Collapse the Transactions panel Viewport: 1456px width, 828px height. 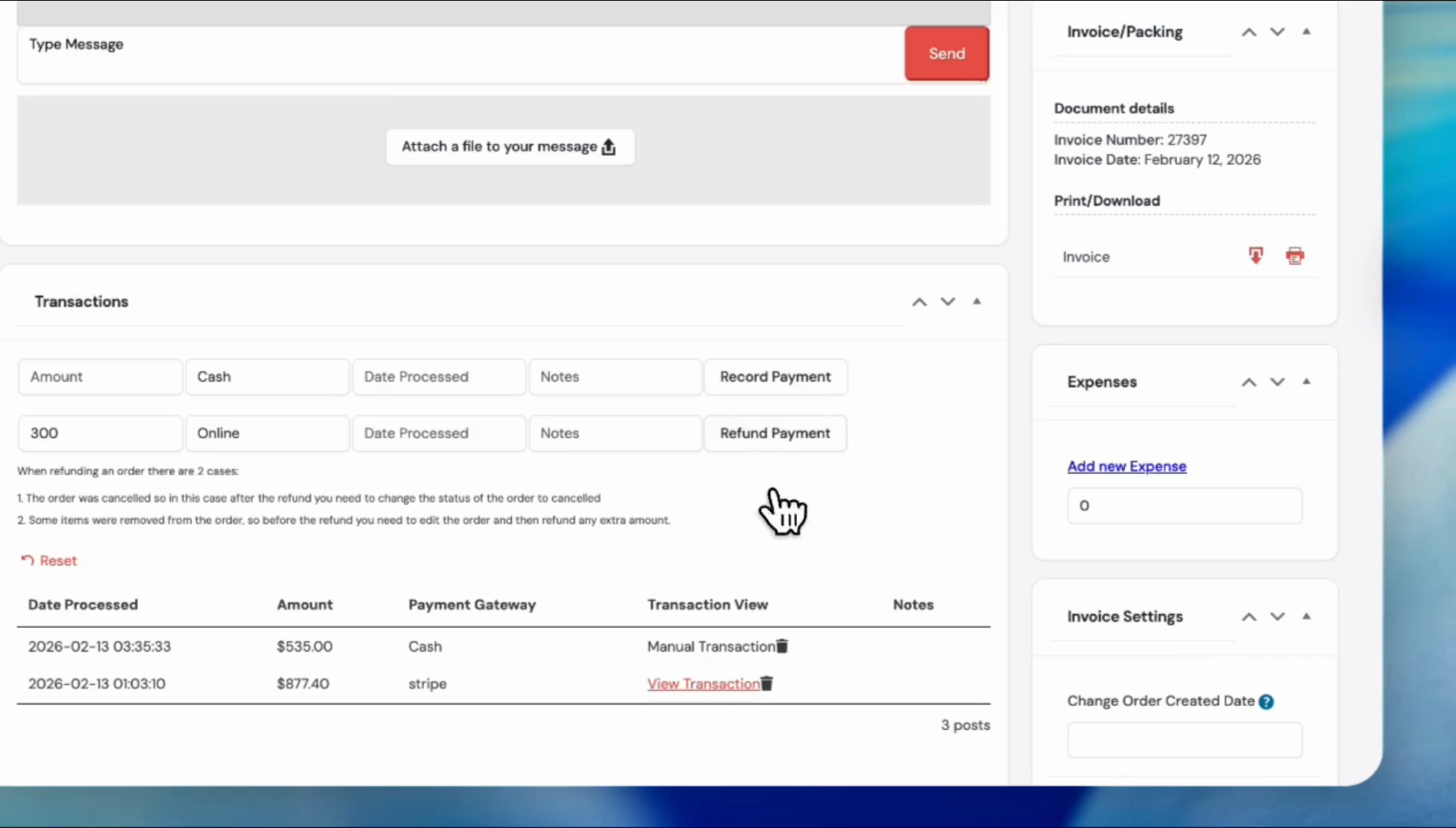click(x=977, y=301)
